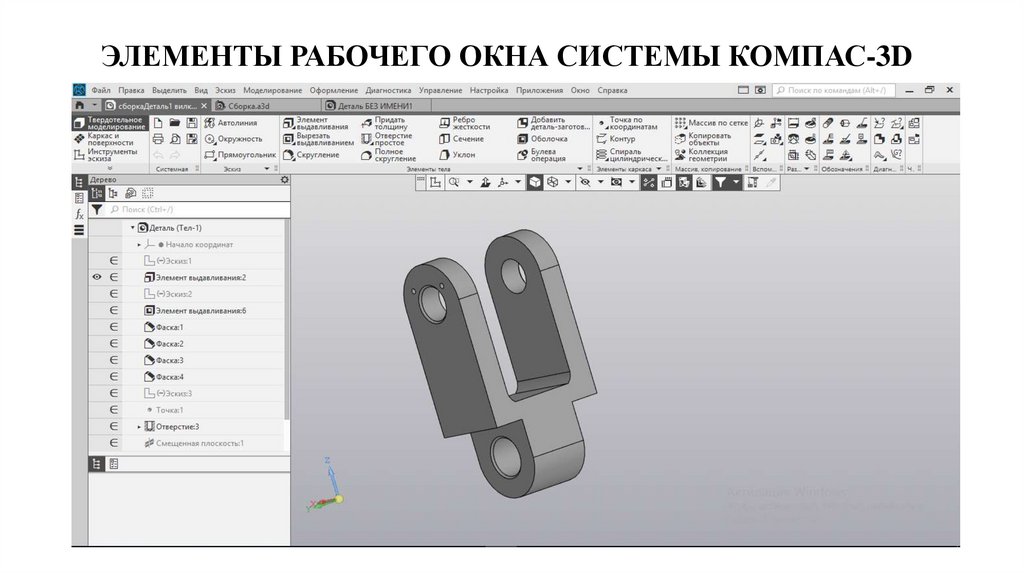Select Твердотельное моделирование tool set
1024x574 pixels.
coord(108,123)
